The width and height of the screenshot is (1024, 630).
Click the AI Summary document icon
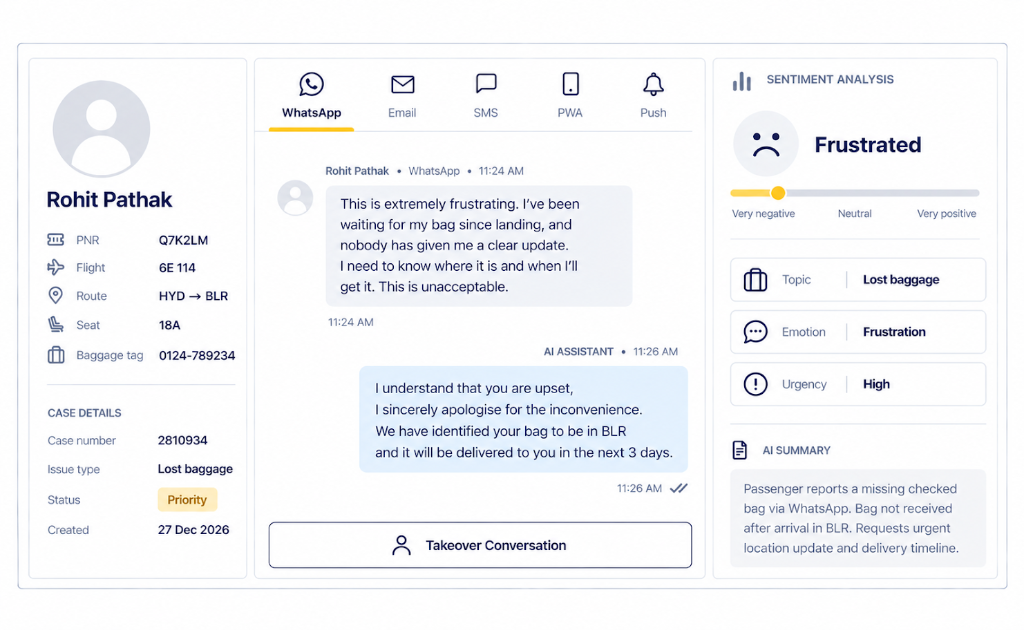tap(739, 450)
